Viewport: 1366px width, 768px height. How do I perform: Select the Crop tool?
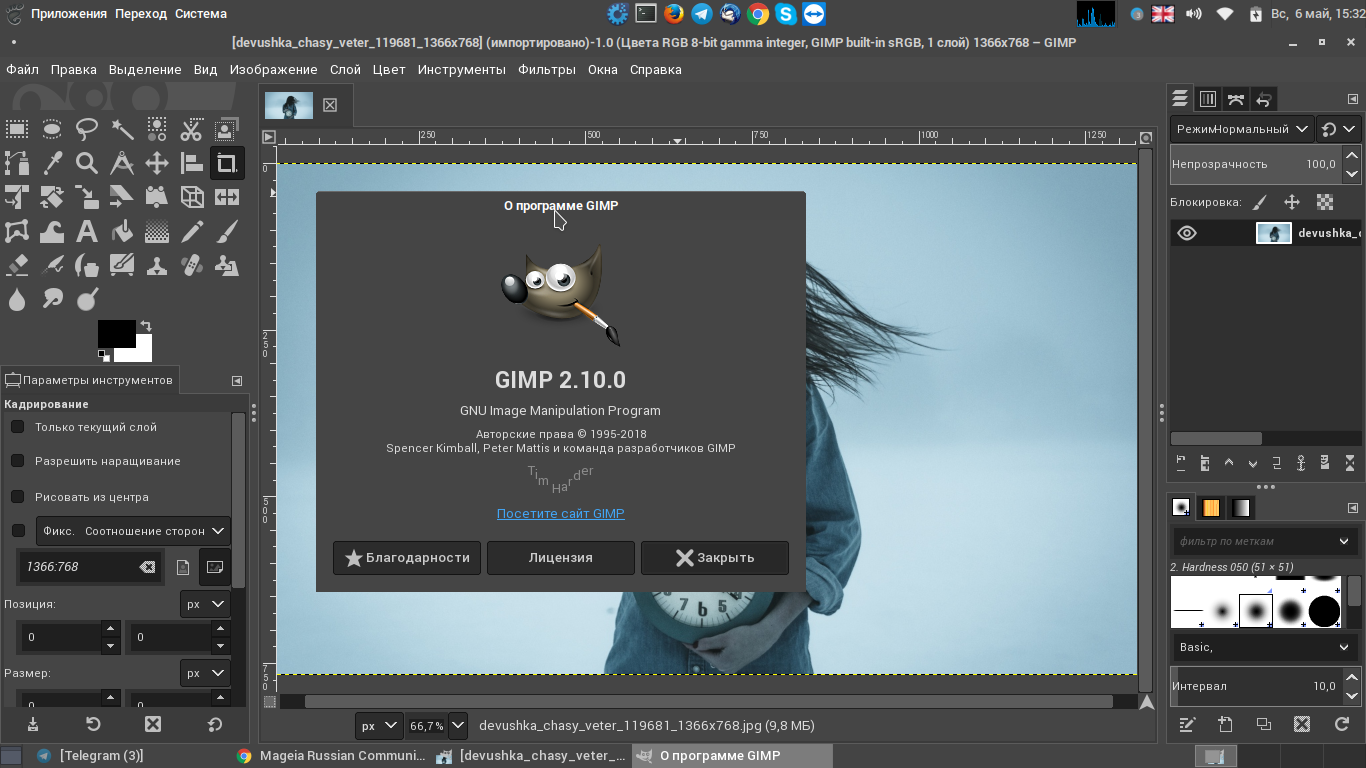point(227,164)
